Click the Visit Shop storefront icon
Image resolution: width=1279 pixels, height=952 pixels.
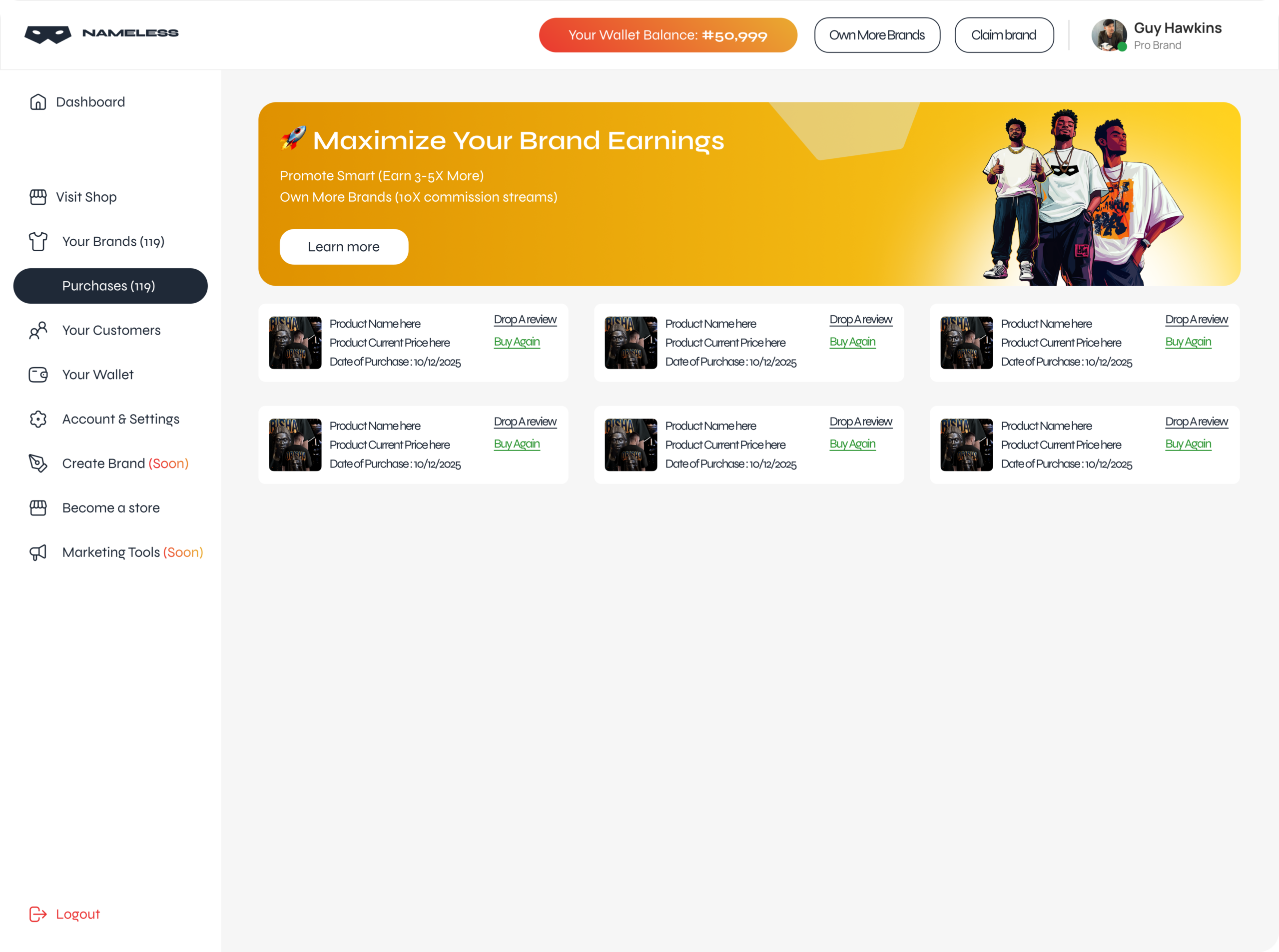click(38, 197)
